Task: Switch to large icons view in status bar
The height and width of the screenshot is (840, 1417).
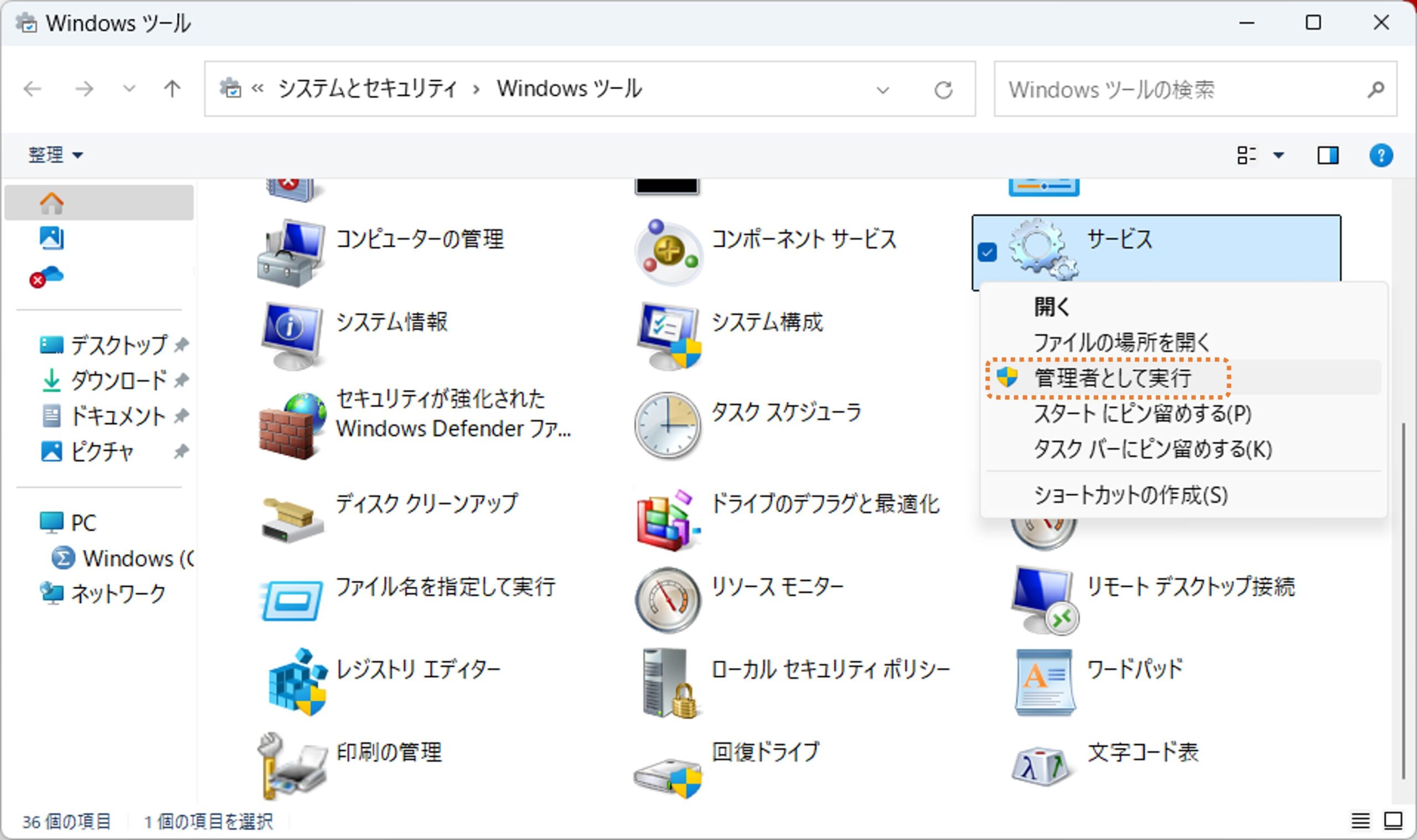Action: coord(1393,820)
